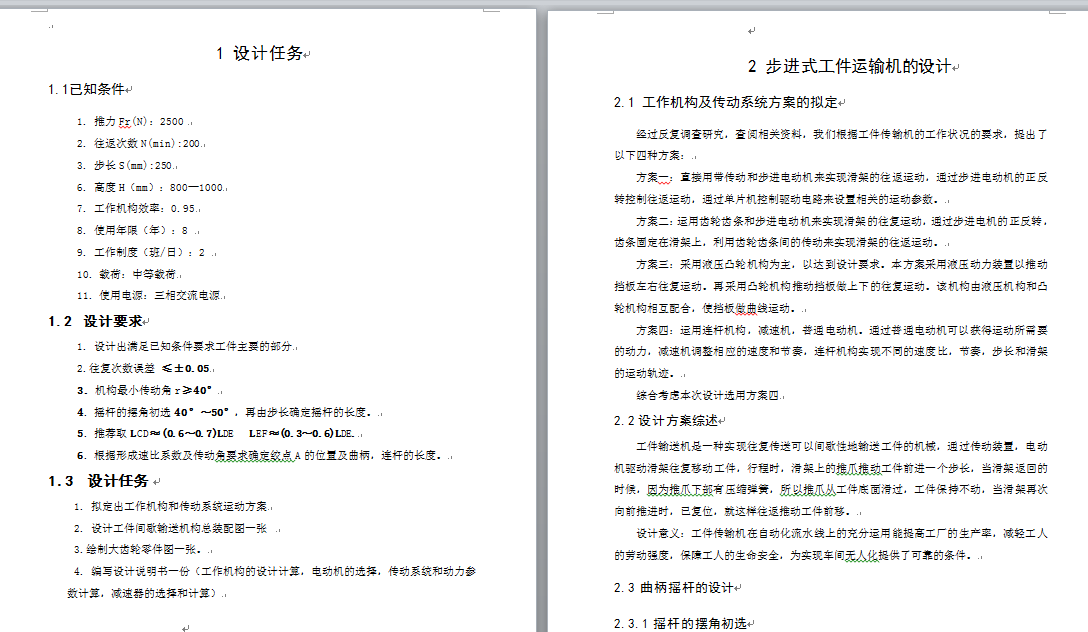The width and height of the screenshot is (1088, 632).
Task: Click the paragraph starting '方案二：运用齿轮齿条'
Action: [x=842, y=221]
